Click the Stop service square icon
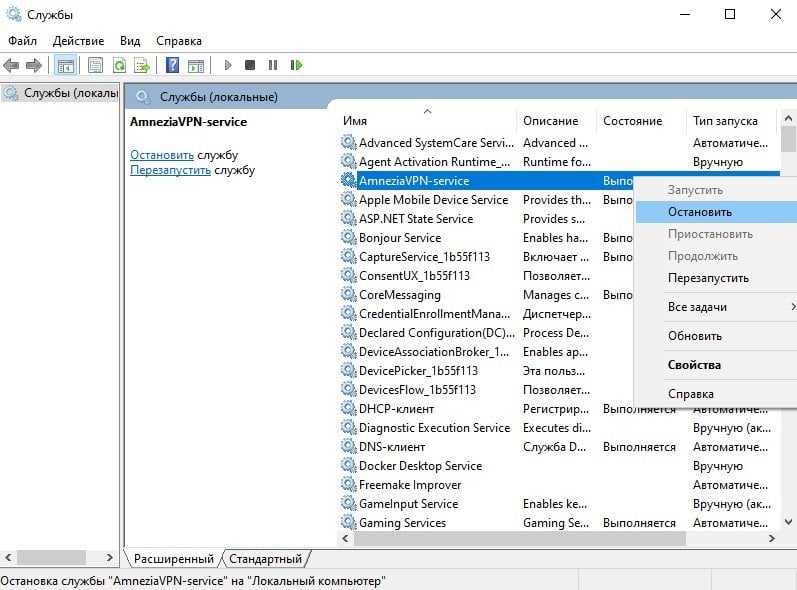The height and width of the screenshot is (590, 797). pyautogui.click(x=250, y=65)
